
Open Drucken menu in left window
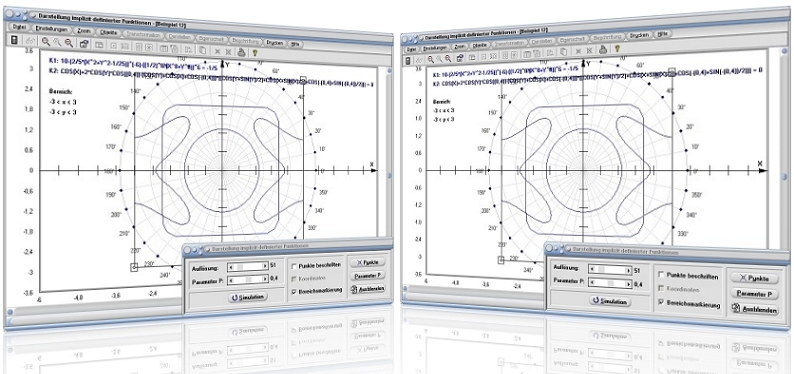(x=274, y=43)
